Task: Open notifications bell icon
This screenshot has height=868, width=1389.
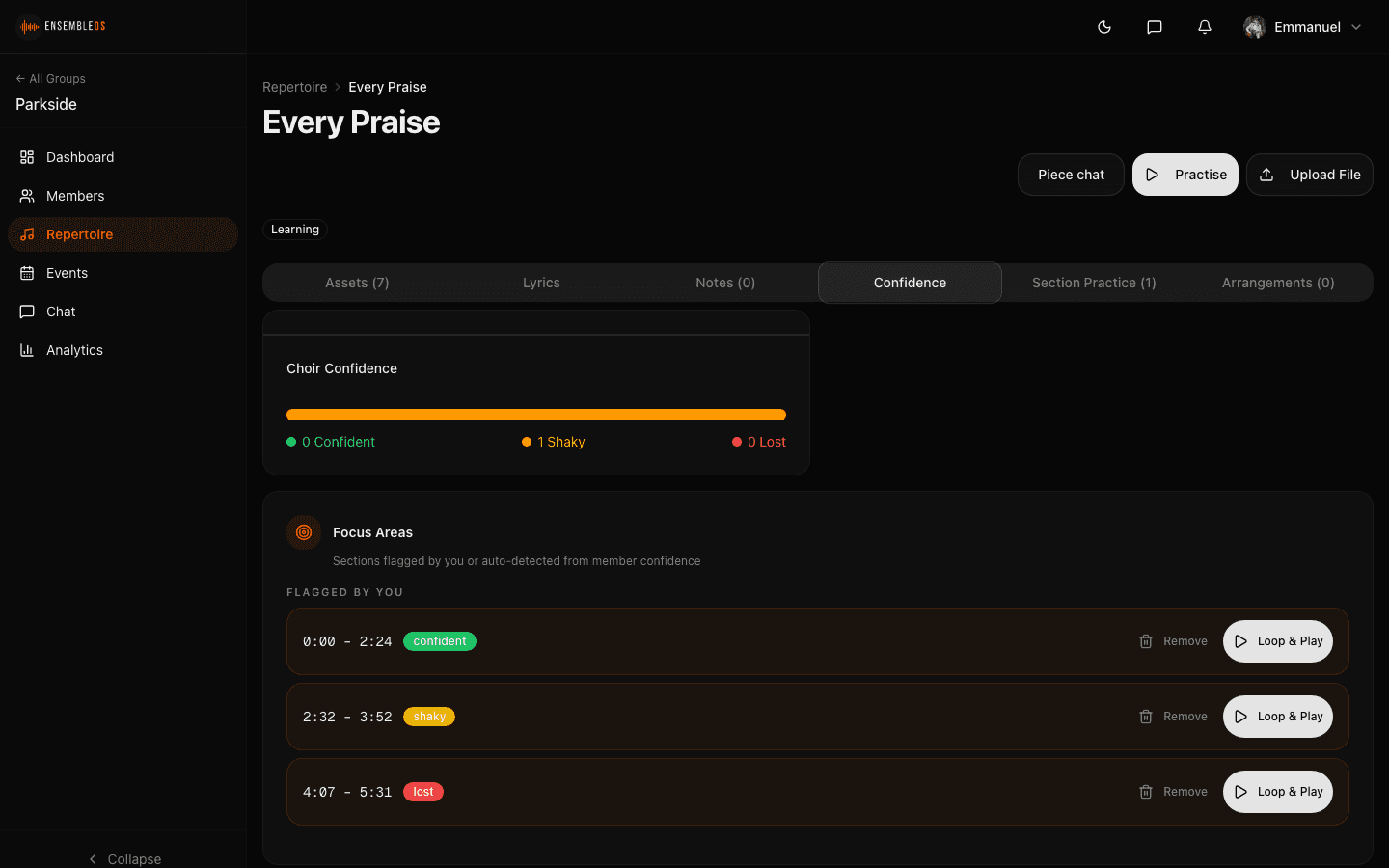Action: coord(1204,27)
